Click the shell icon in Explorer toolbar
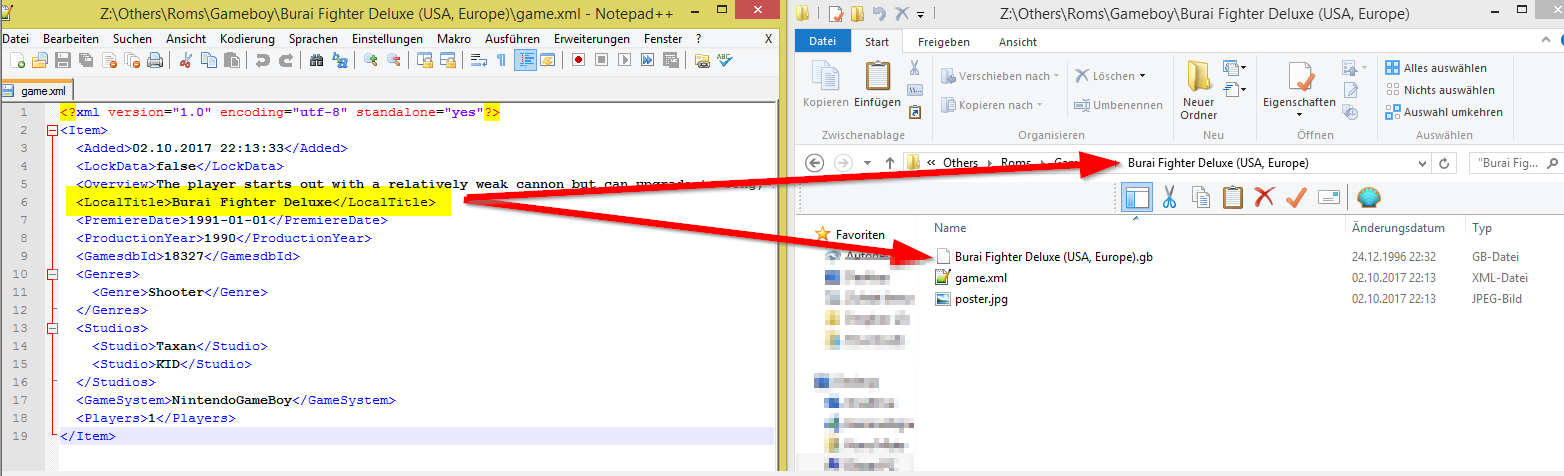This screenshot has width=1564, height=476. tap(1368, 197)
